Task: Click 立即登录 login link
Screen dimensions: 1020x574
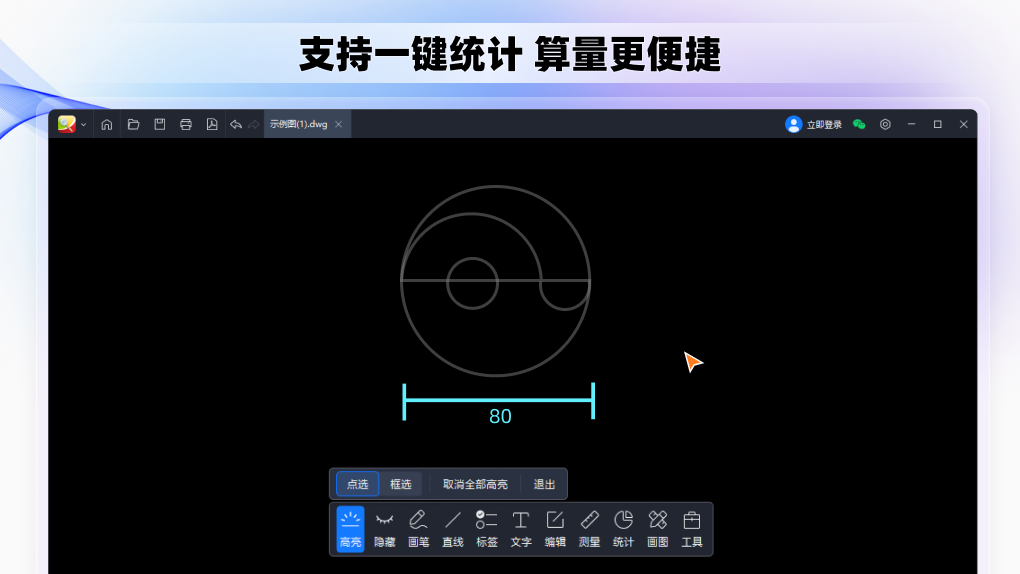Action: click(x=824, y=124)
